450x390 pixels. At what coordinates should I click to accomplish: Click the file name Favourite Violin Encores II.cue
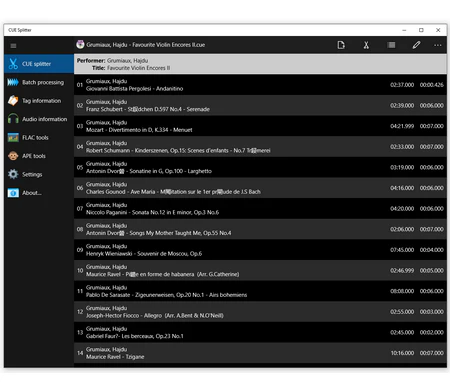146,45
